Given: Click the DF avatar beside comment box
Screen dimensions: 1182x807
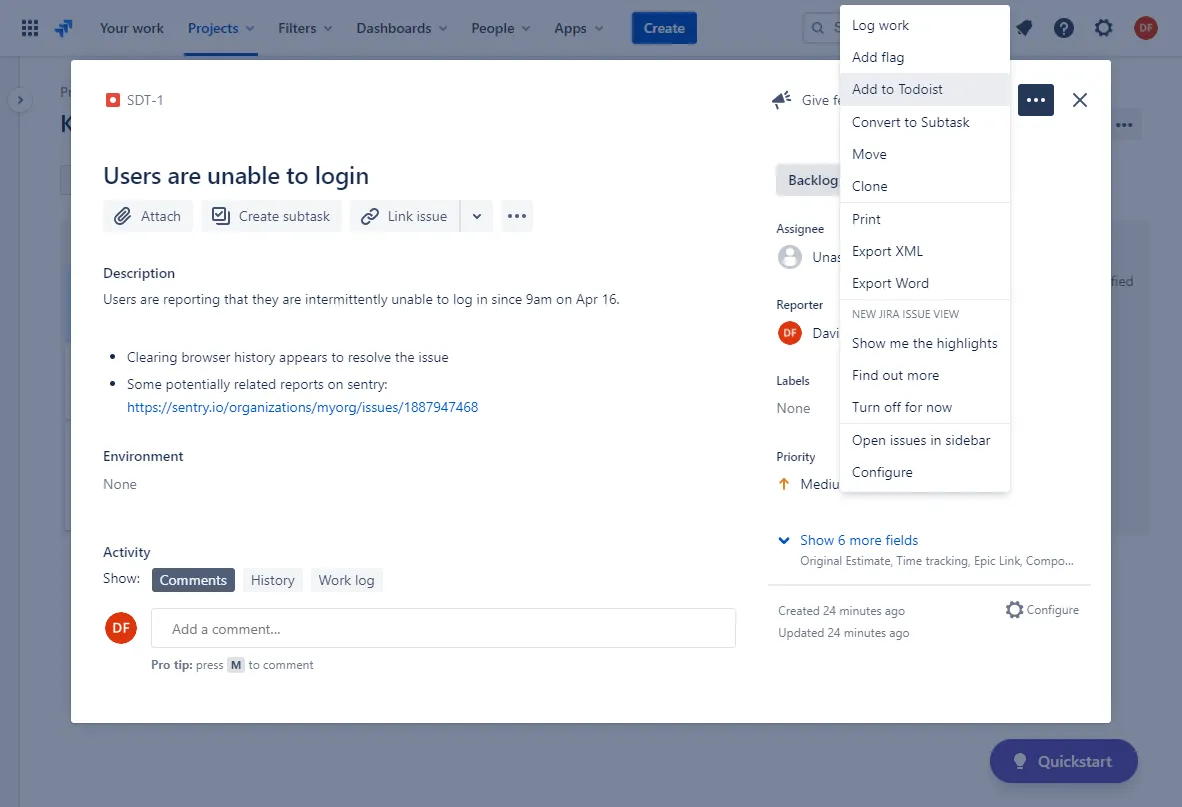Looking at the screenshot, I should tap(121, 628).
